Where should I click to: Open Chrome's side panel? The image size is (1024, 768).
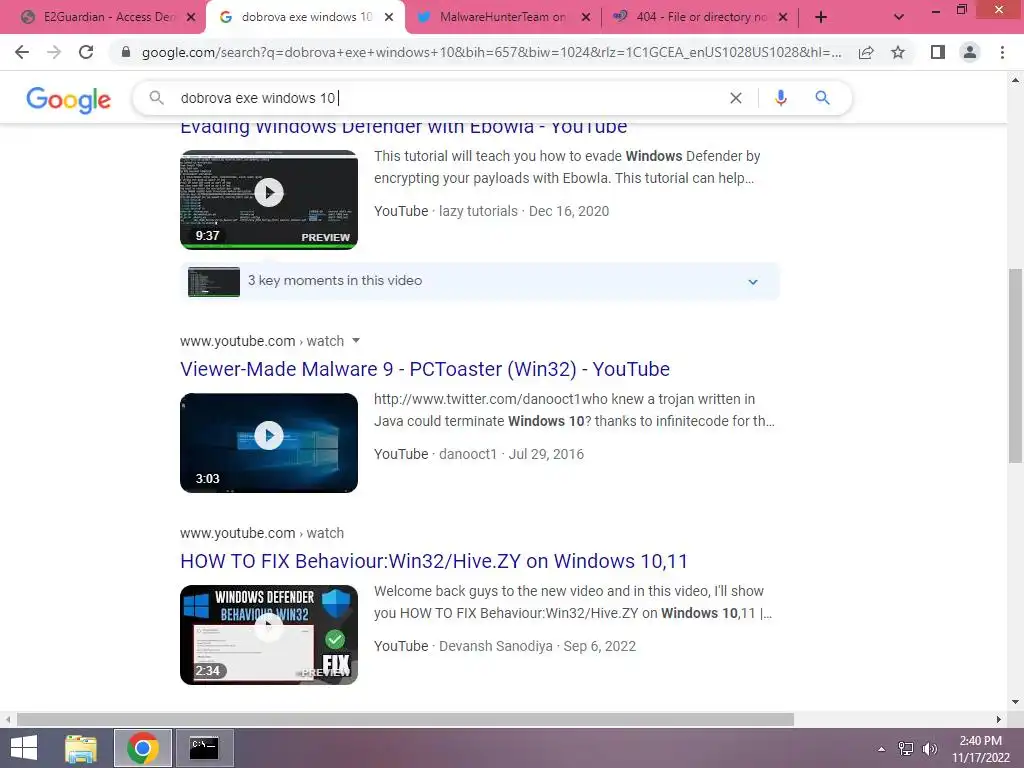(938, 52)
